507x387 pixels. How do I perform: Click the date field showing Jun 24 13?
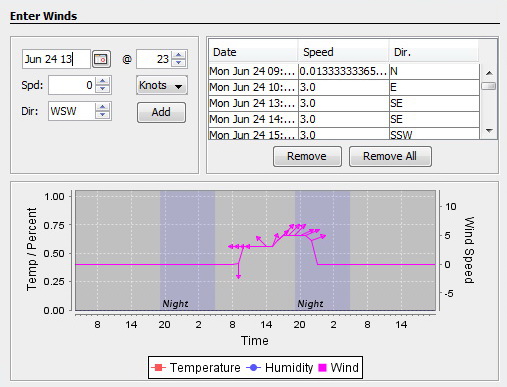(56, 59)
